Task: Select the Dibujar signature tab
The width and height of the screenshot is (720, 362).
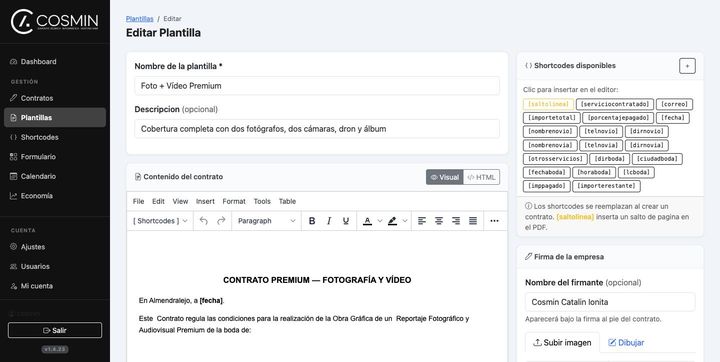Action: [x=626, y=343]
